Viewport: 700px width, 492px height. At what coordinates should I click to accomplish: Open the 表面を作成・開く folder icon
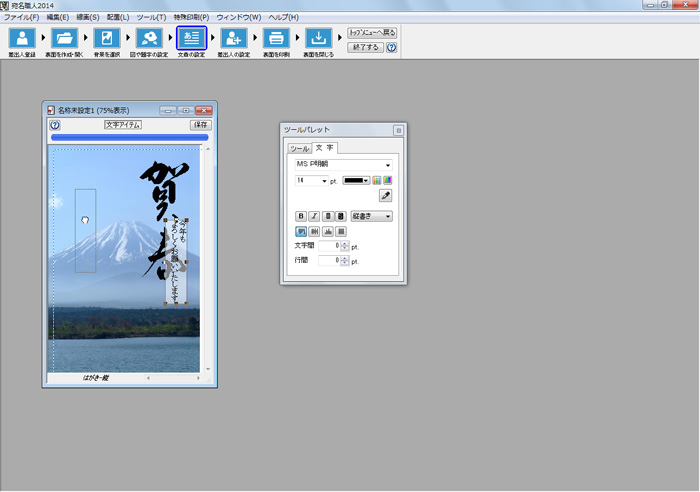coord(64,38)
